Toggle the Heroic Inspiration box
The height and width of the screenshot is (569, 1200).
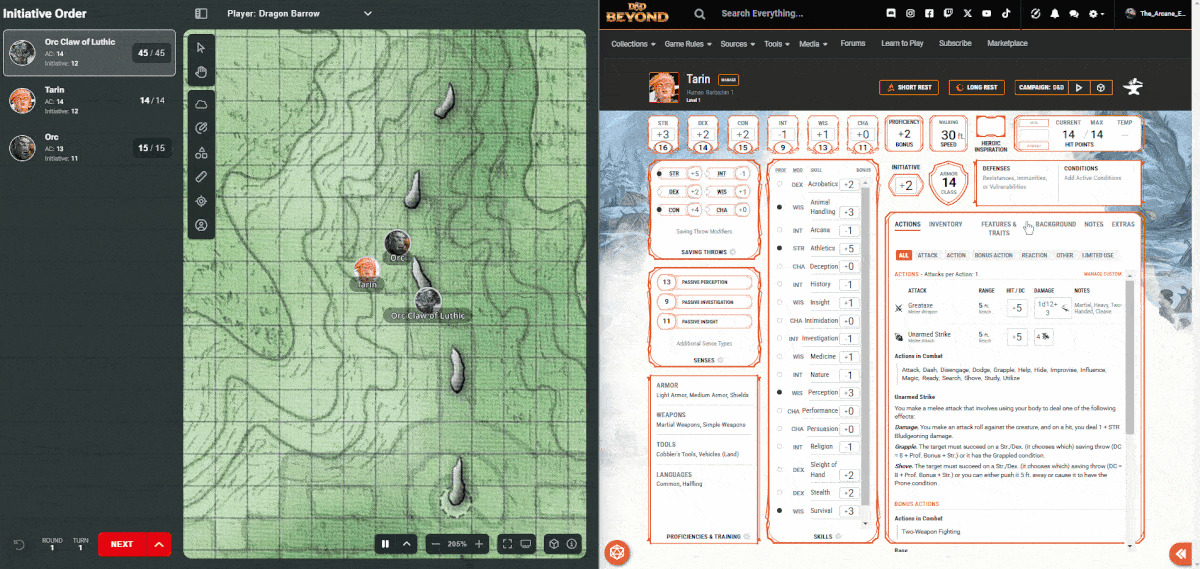(989, 129)
